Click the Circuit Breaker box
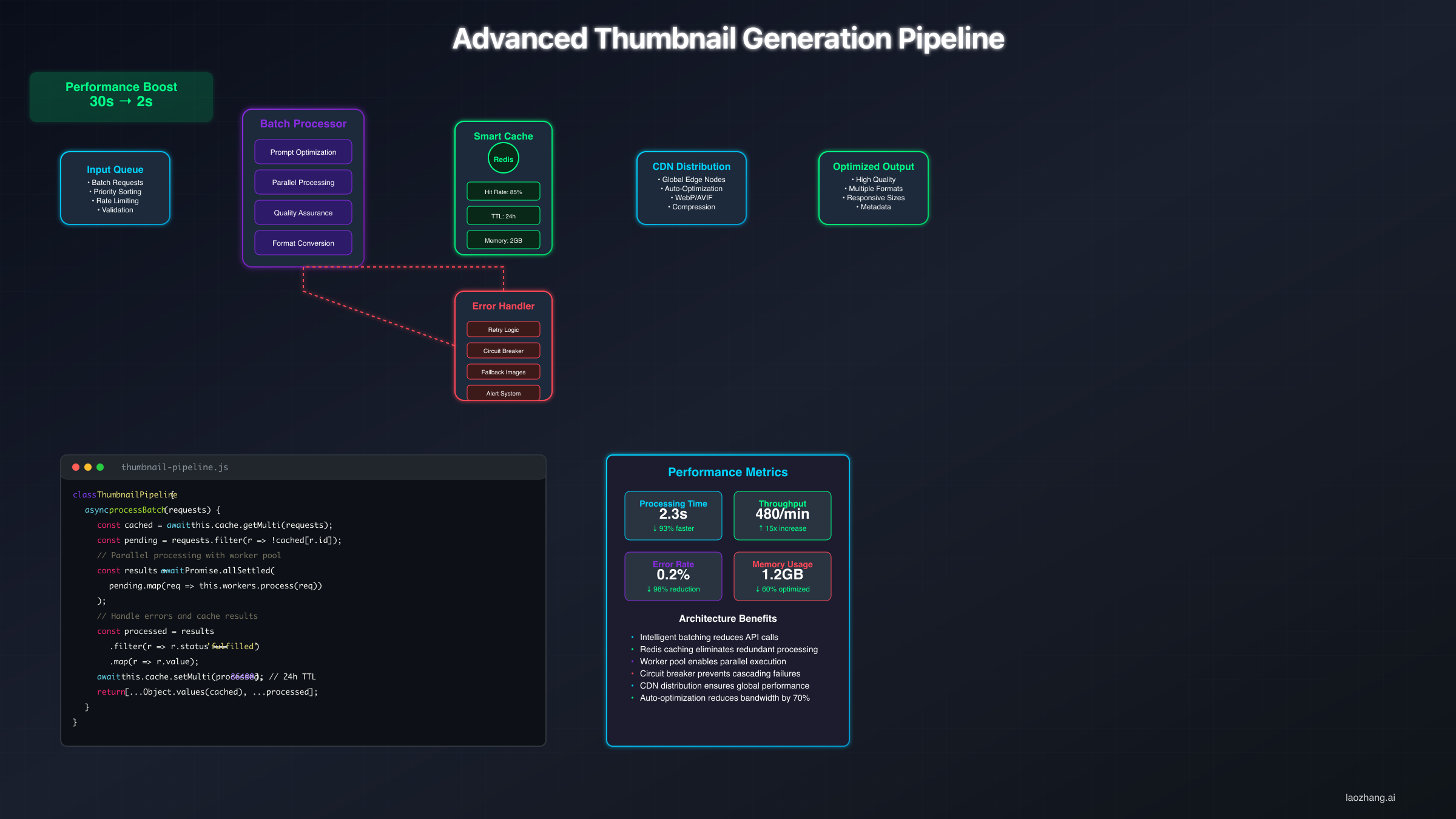 point(504,351)
